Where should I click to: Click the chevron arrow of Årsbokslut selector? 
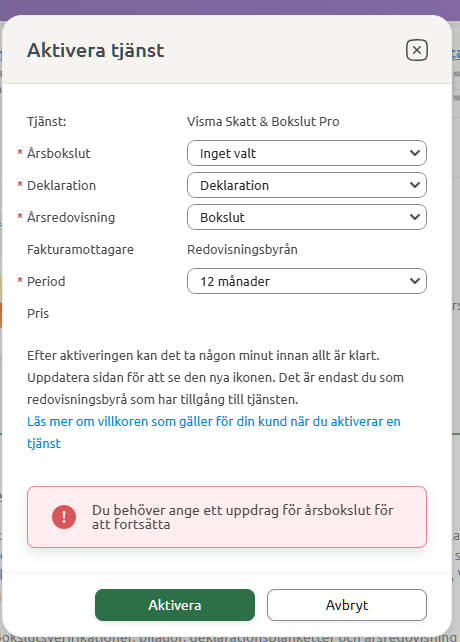[415, 153]
